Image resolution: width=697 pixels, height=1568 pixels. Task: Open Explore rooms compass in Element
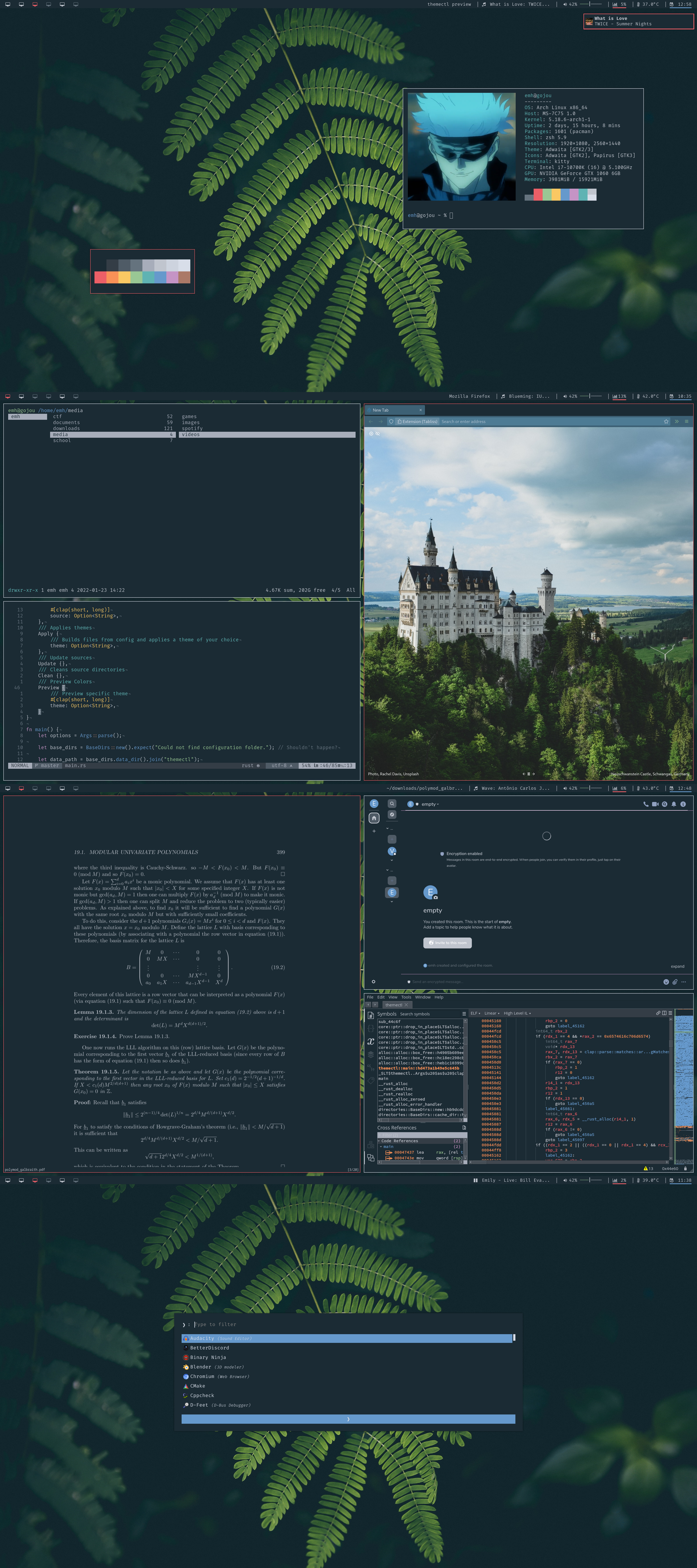coord(392,814)
